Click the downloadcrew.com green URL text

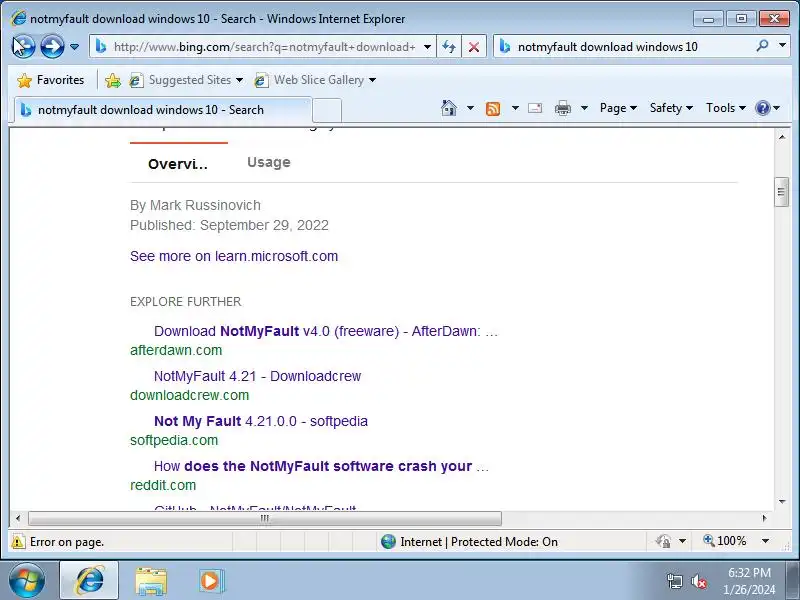point(189,395)
